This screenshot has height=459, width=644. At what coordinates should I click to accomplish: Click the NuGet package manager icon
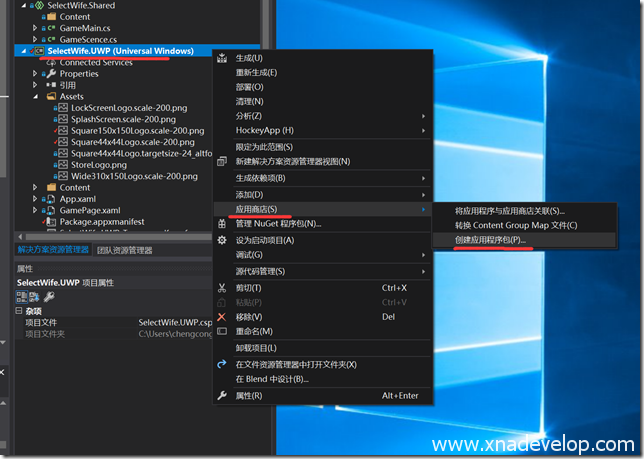pos(222,224)
